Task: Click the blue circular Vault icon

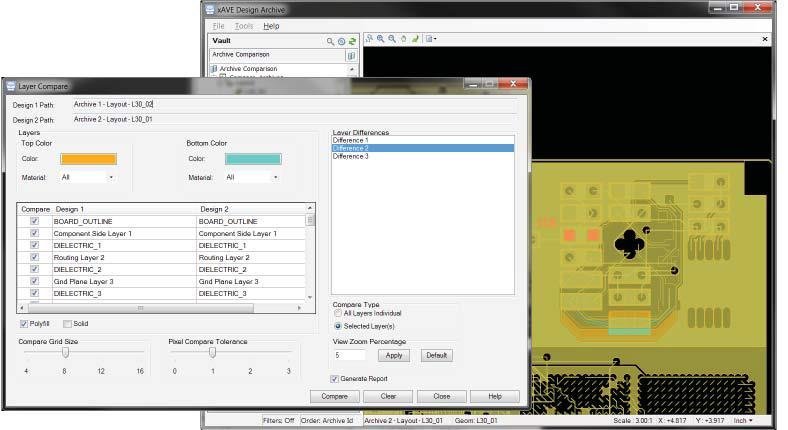Action: [342, 41]
